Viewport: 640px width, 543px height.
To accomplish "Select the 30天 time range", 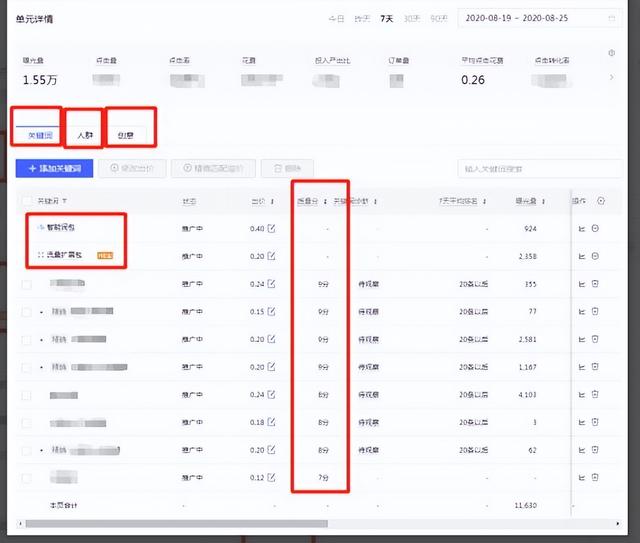I will point(411,19).
